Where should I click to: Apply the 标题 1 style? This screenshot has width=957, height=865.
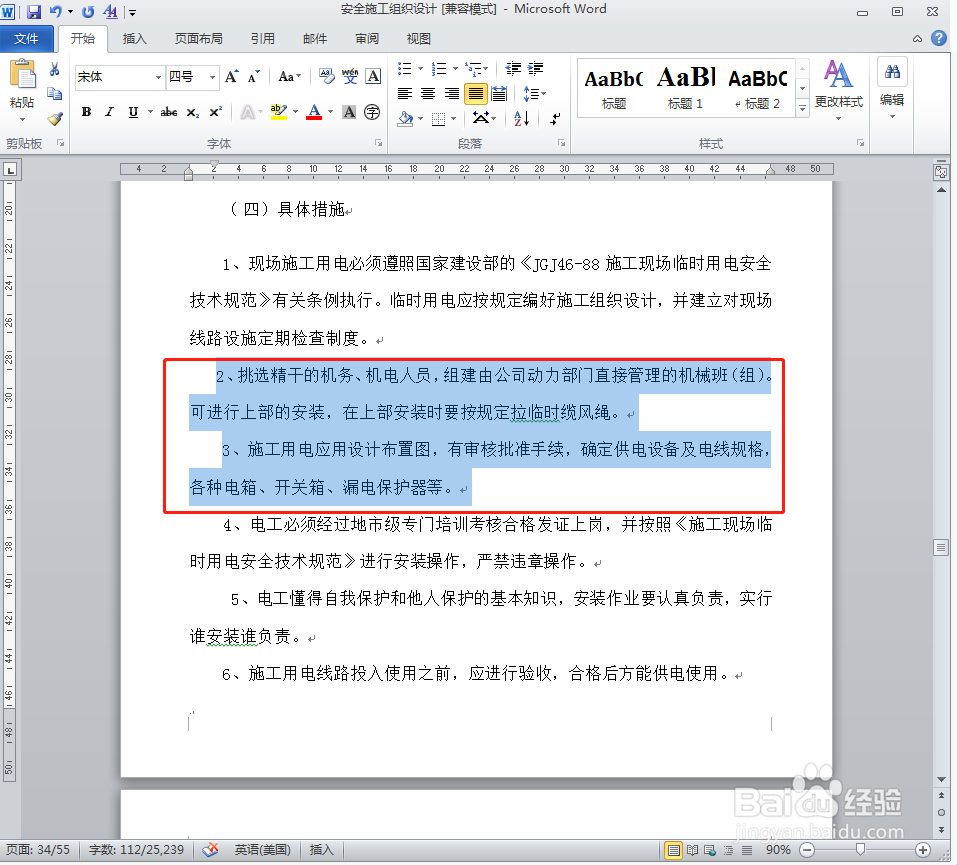pos(684,85)
